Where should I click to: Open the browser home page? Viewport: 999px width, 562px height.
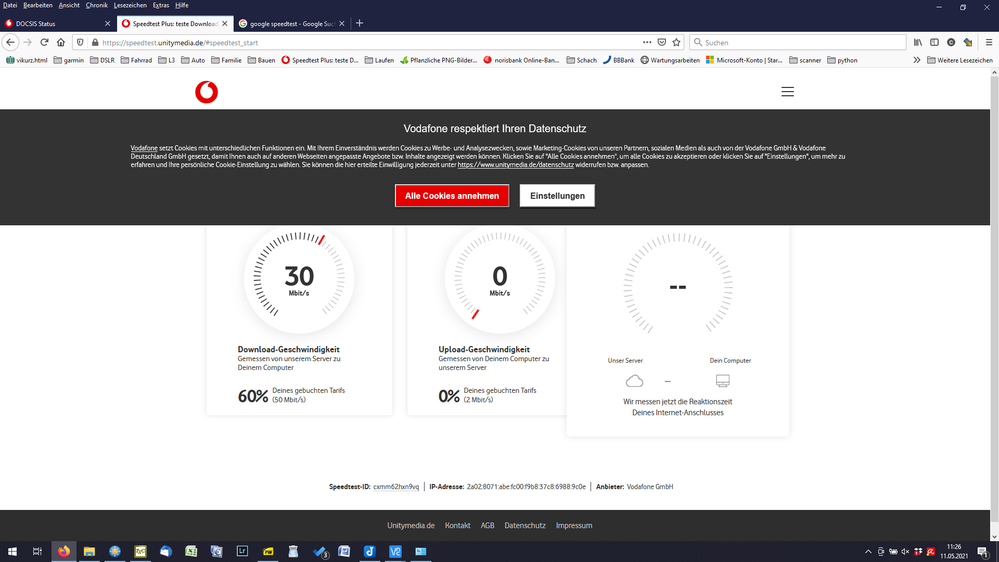click(x=61, y=43)
